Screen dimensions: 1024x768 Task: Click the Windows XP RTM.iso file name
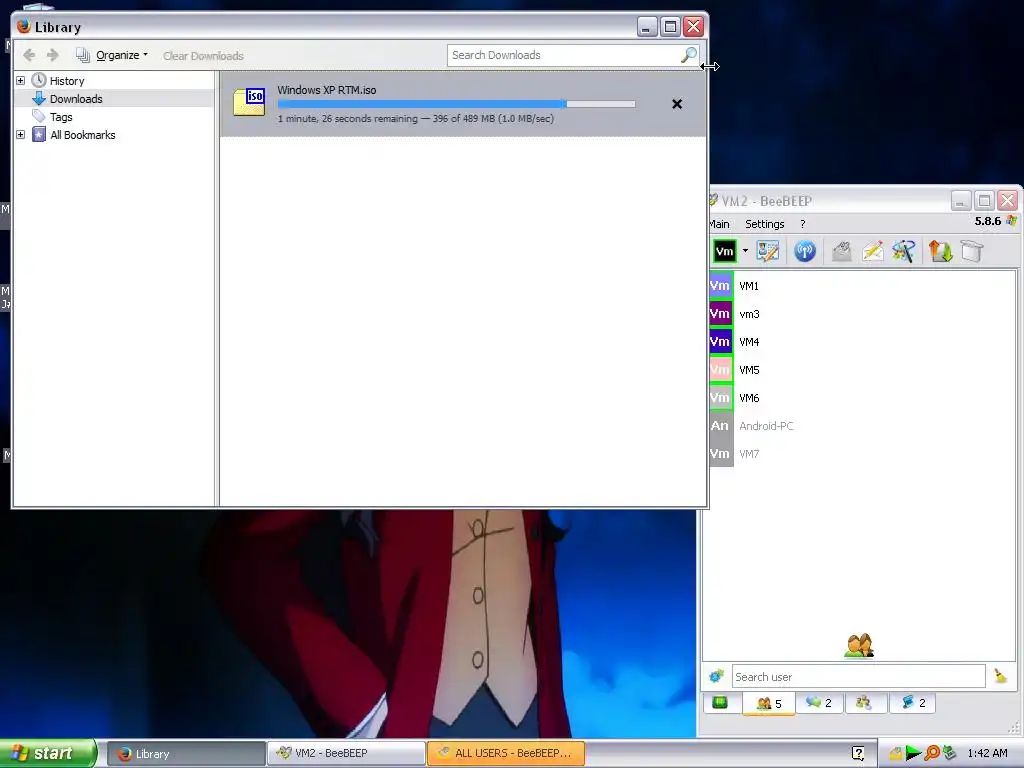tap(327, 90)
